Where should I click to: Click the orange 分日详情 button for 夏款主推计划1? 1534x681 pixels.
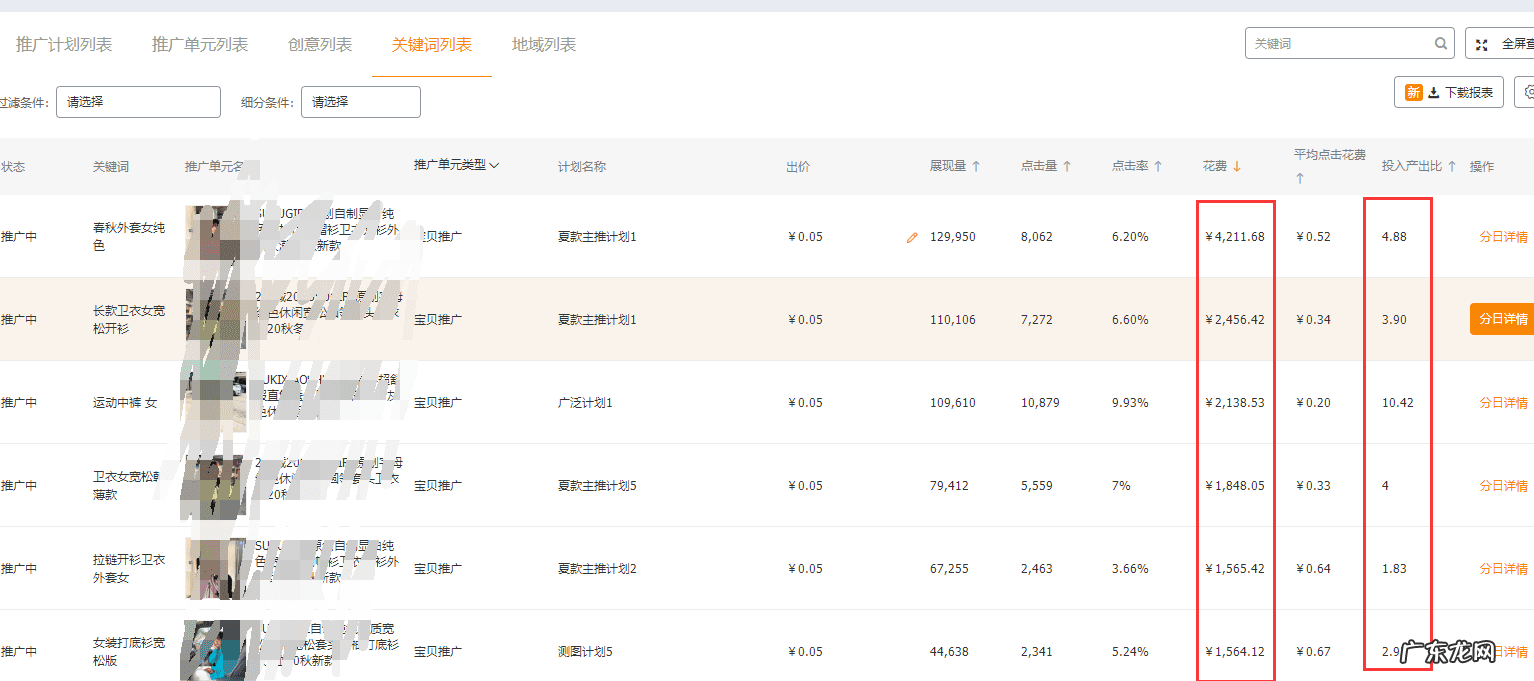pyautogui.click(x=1501, y=318)
